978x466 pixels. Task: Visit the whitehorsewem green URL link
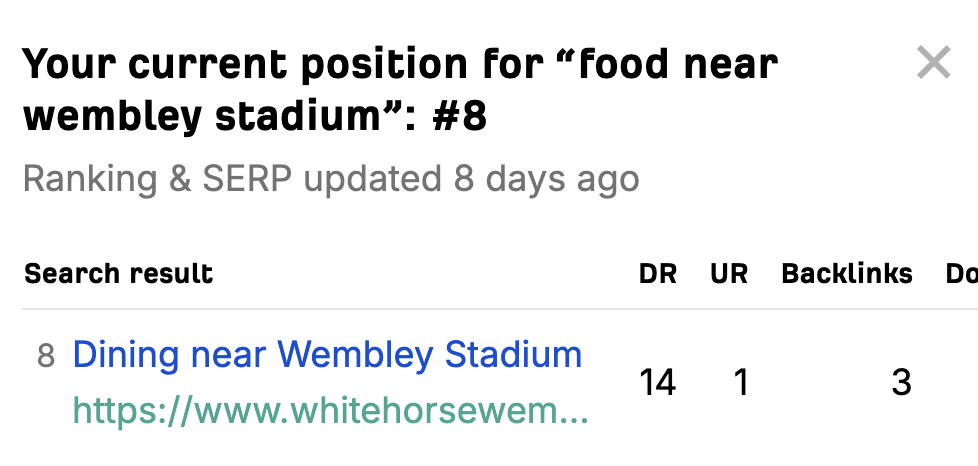(x=330, y=411)
